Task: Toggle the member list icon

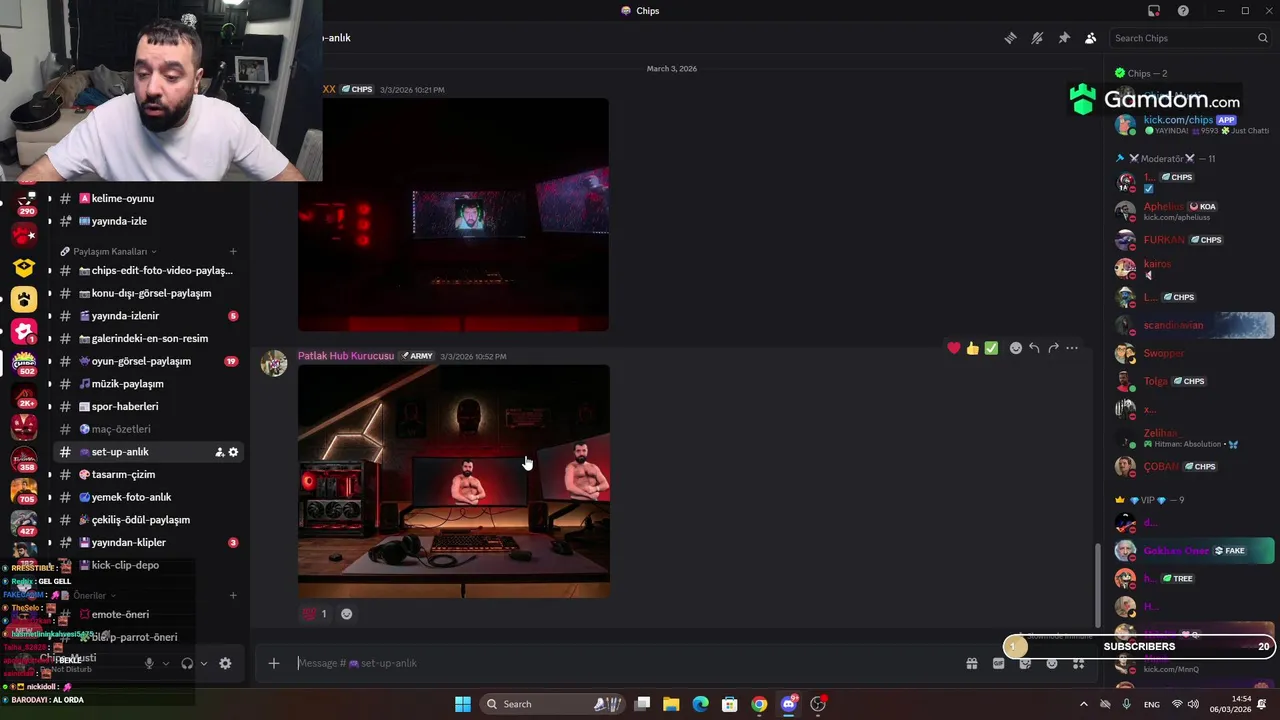Action: [1090, 38]
